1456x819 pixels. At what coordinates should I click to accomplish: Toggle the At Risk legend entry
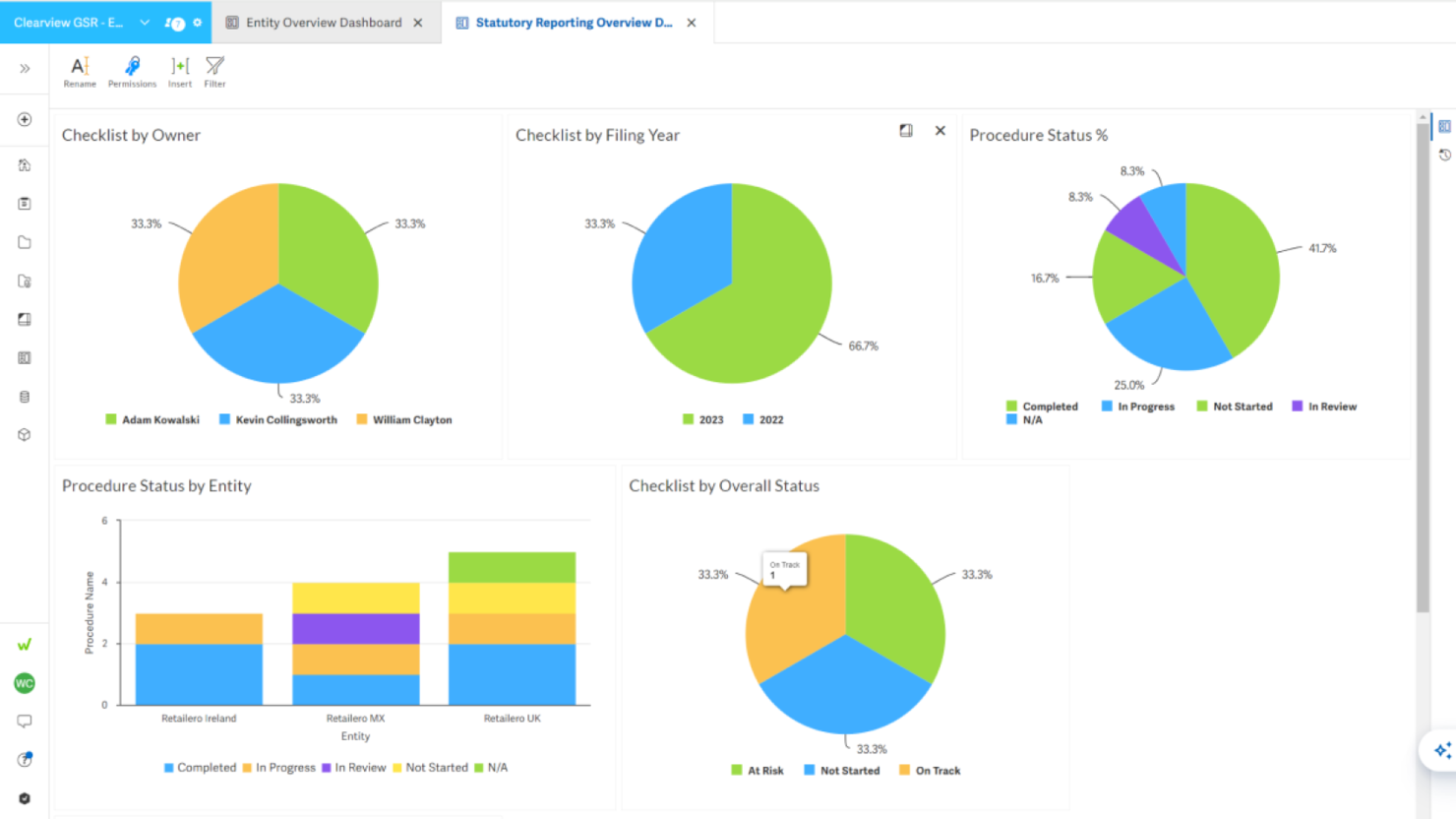[x=758, y=771]
